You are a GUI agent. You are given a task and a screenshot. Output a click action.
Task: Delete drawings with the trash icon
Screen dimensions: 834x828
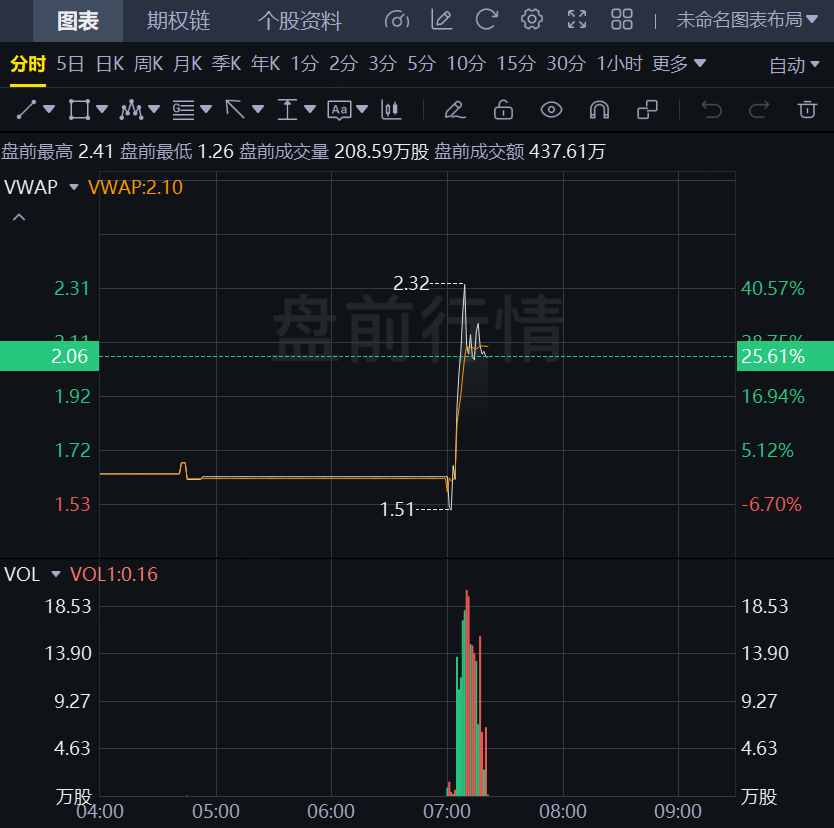click(807, 109)
